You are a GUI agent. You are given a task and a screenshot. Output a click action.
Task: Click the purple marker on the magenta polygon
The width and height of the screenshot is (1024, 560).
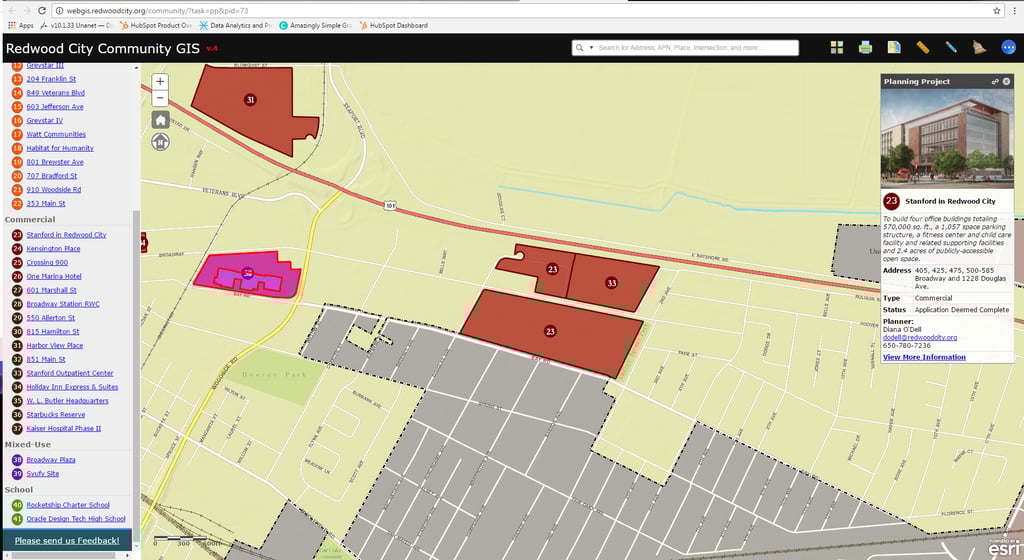click(248, 273)
